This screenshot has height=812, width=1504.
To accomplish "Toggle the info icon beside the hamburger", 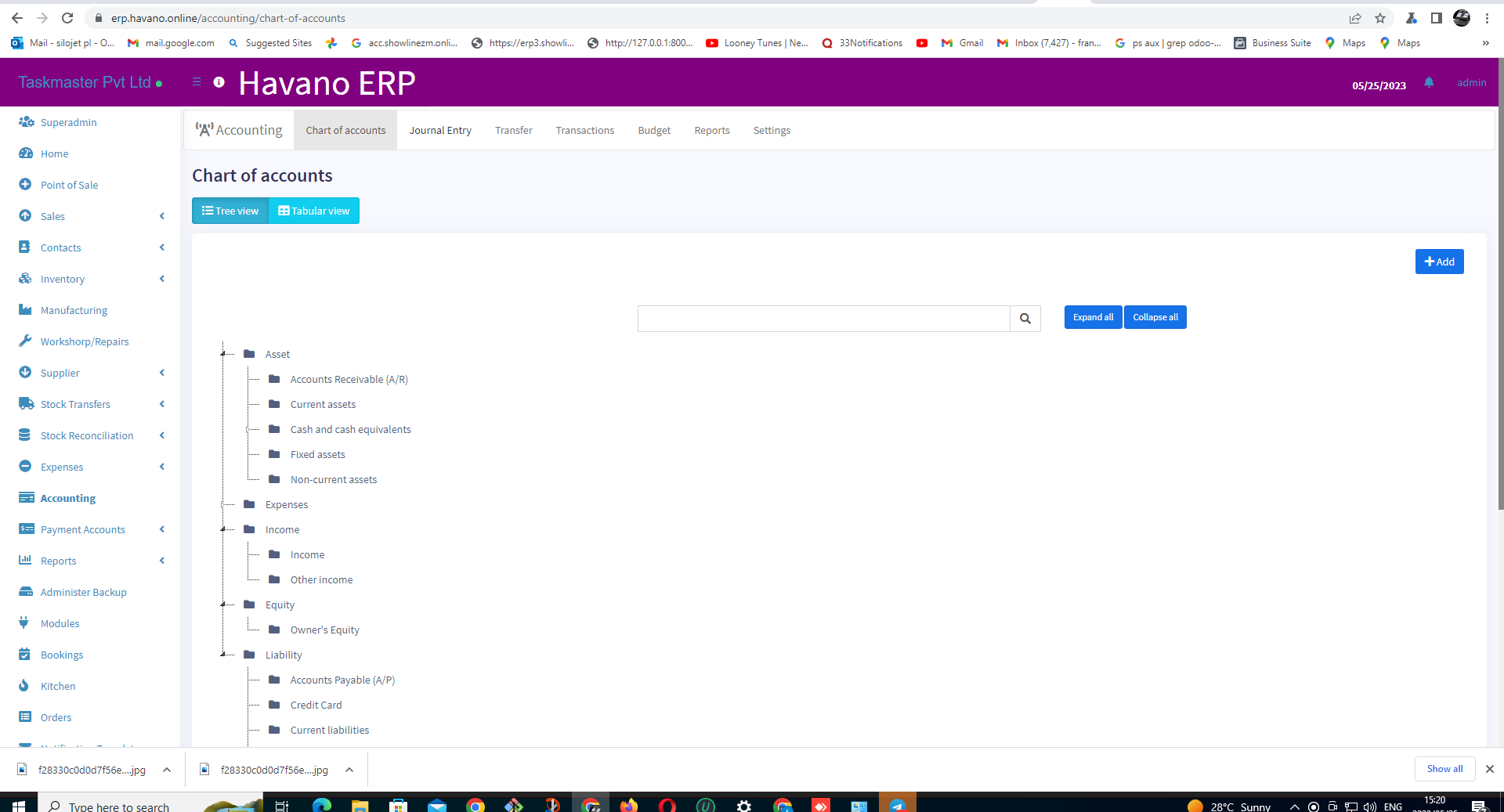I will 219,82.
